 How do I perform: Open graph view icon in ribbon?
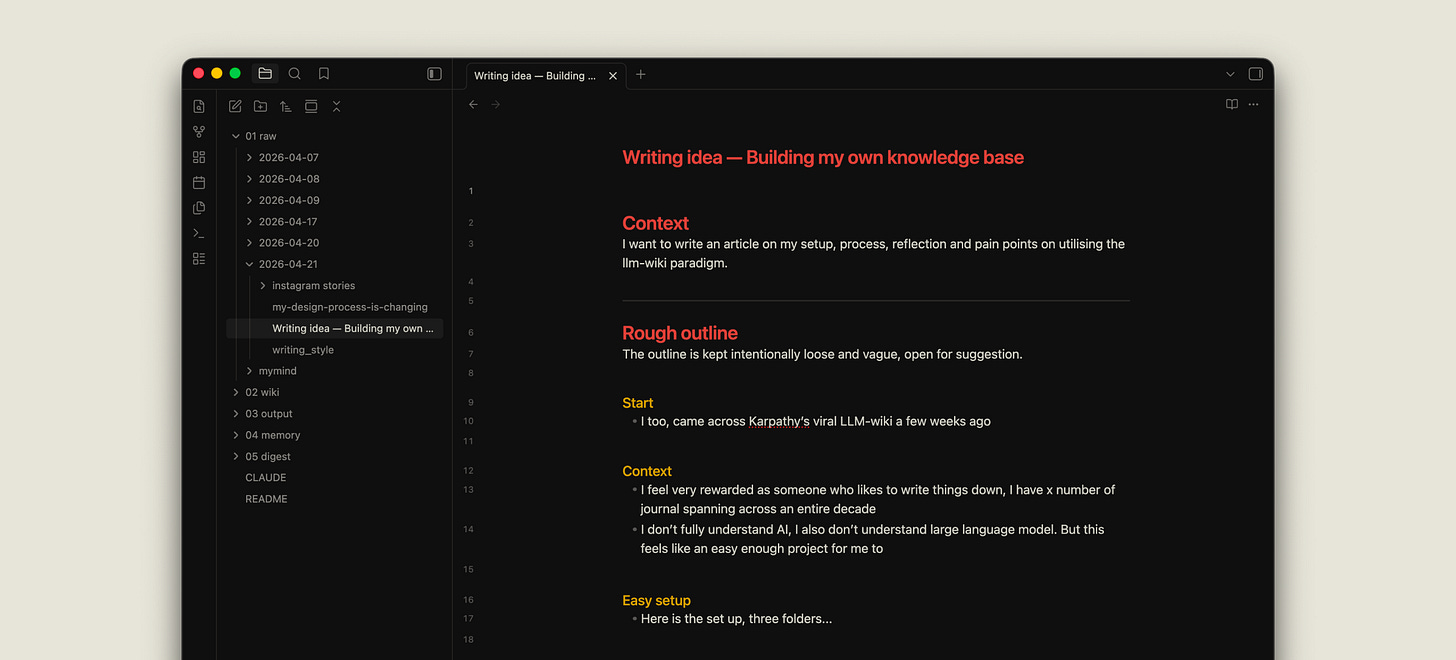pyautogui.click(x=199, y=132)
